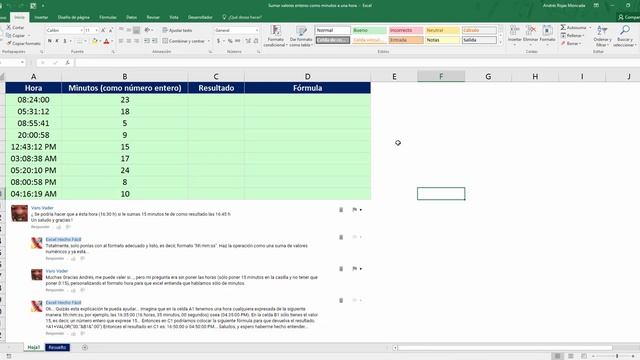Open the font size 11 dropdown

coord(96,31)
